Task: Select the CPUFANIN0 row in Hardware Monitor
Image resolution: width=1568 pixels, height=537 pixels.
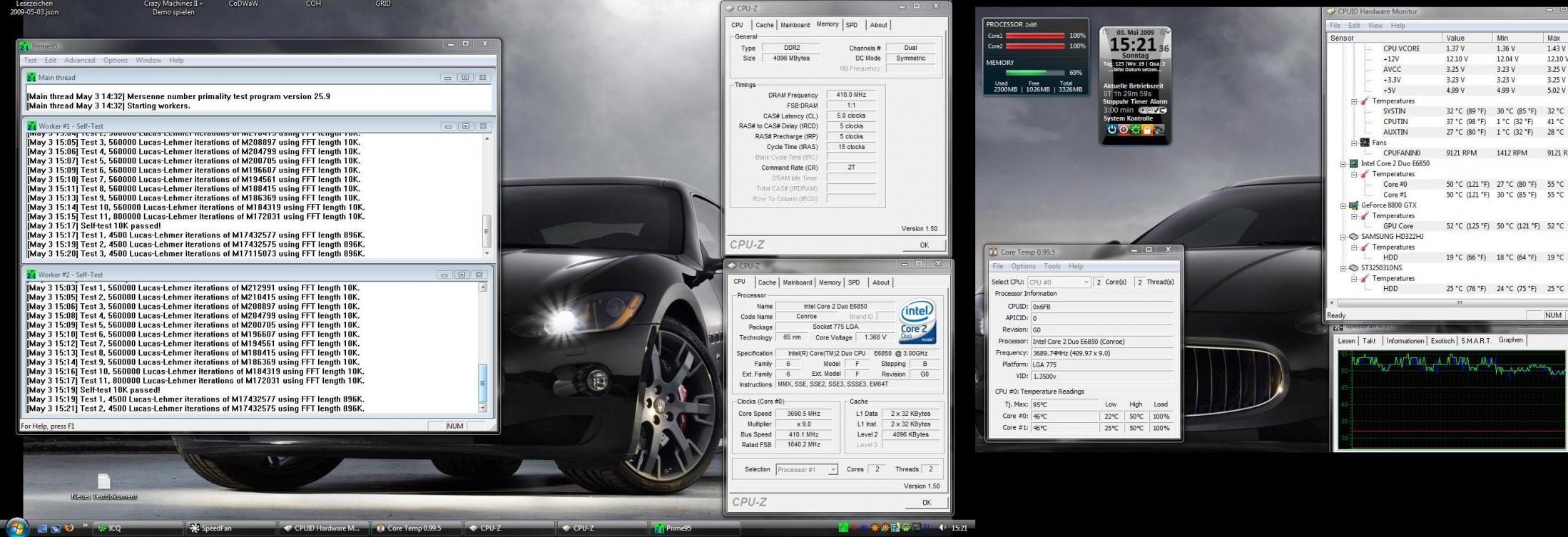Action: click(1474, 153)
